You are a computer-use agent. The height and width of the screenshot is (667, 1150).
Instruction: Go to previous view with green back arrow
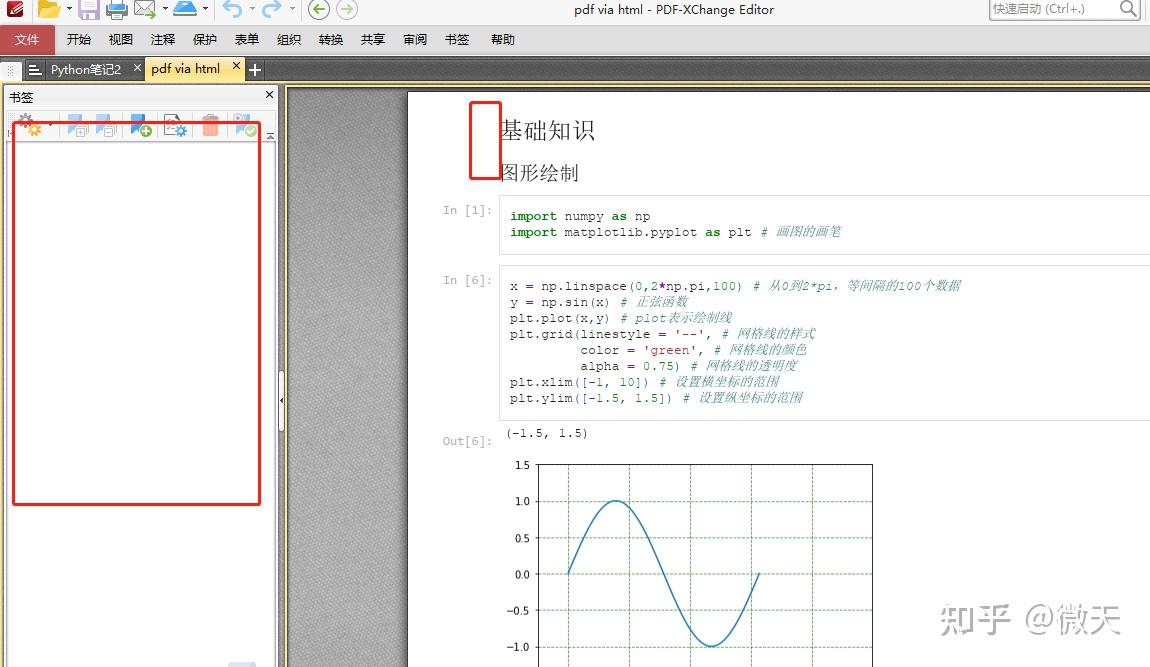point(320,11)
